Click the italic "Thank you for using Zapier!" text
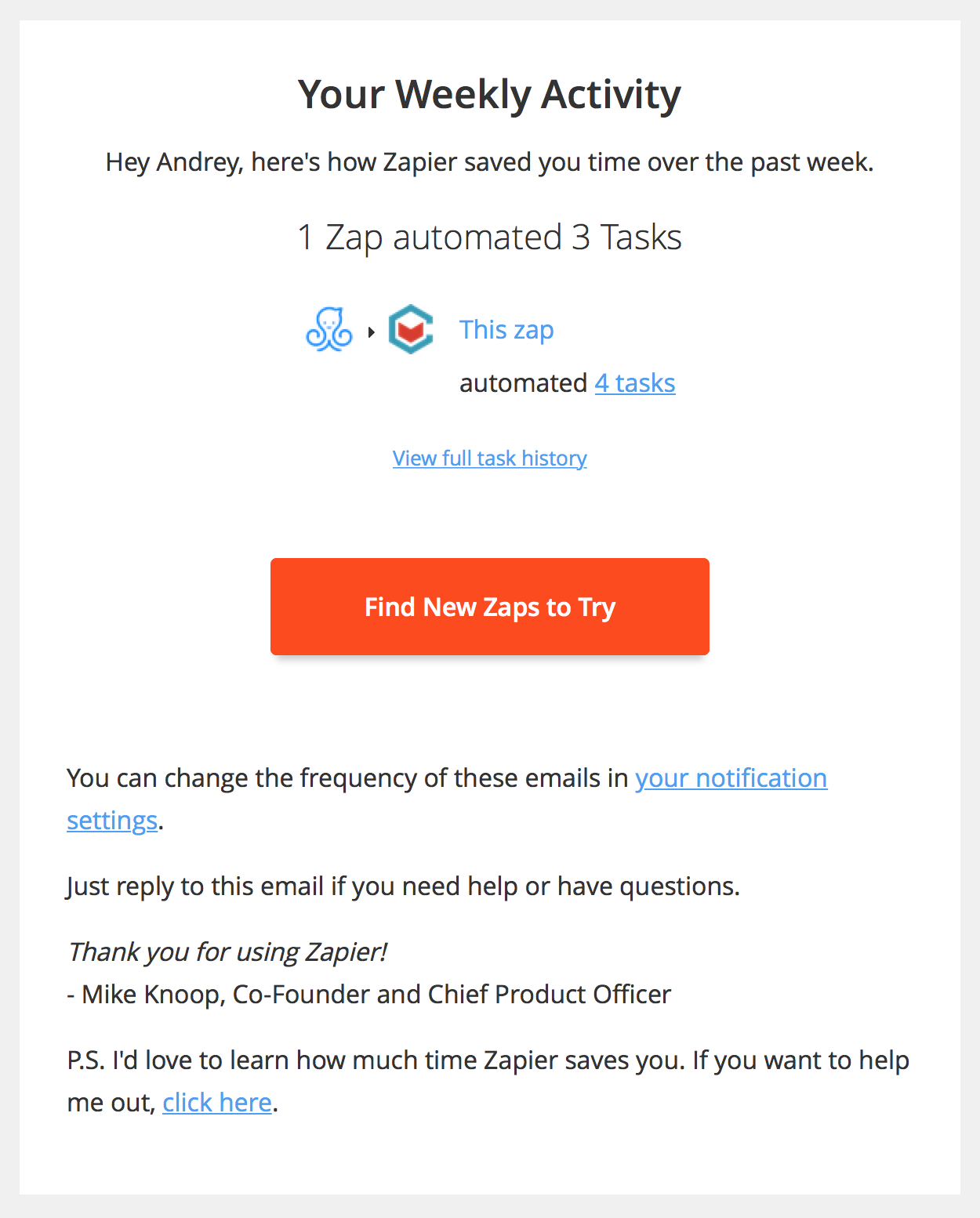The height and width of the screenshot is (1218, 980). tap(227, 952)
